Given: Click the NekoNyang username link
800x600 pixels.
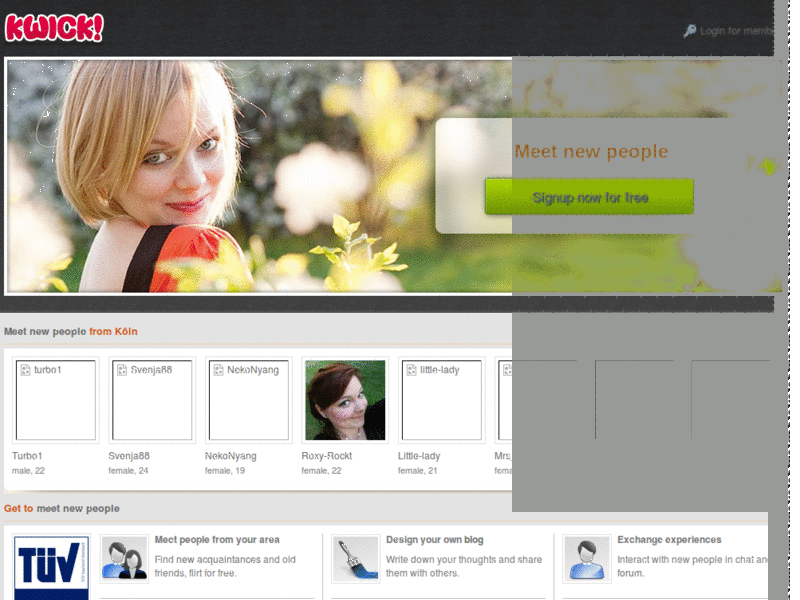Looking at the screenshot, I should tap(231, 456).
